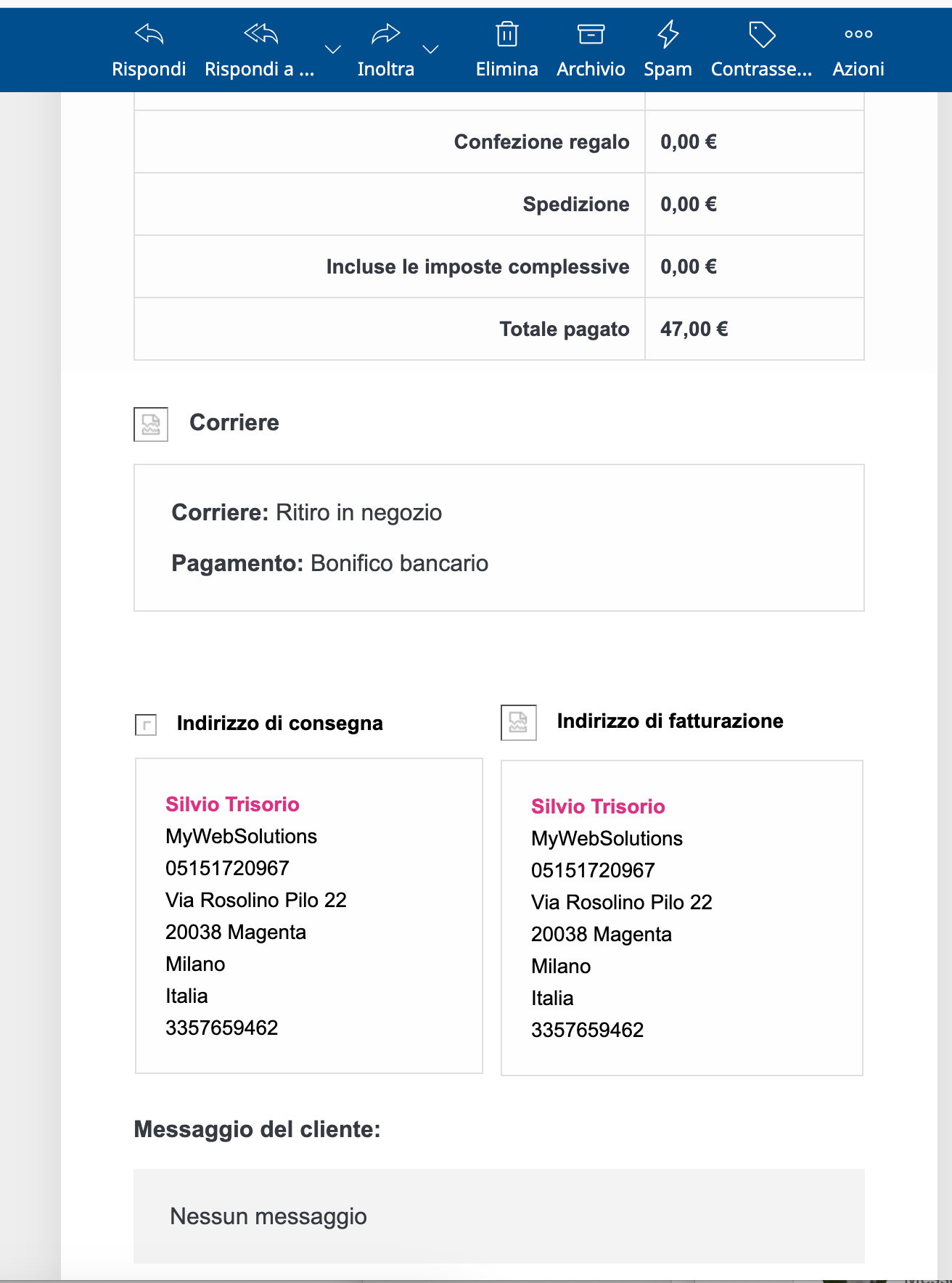This screenshot has height=1283, width=952.
Task: Open the Azioni three-dots menu
Action: 858,34
